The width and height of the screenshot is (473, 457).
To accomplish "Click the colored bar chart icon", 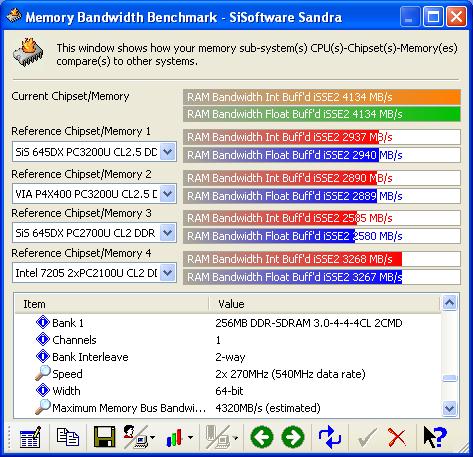I will pos(174,437).
